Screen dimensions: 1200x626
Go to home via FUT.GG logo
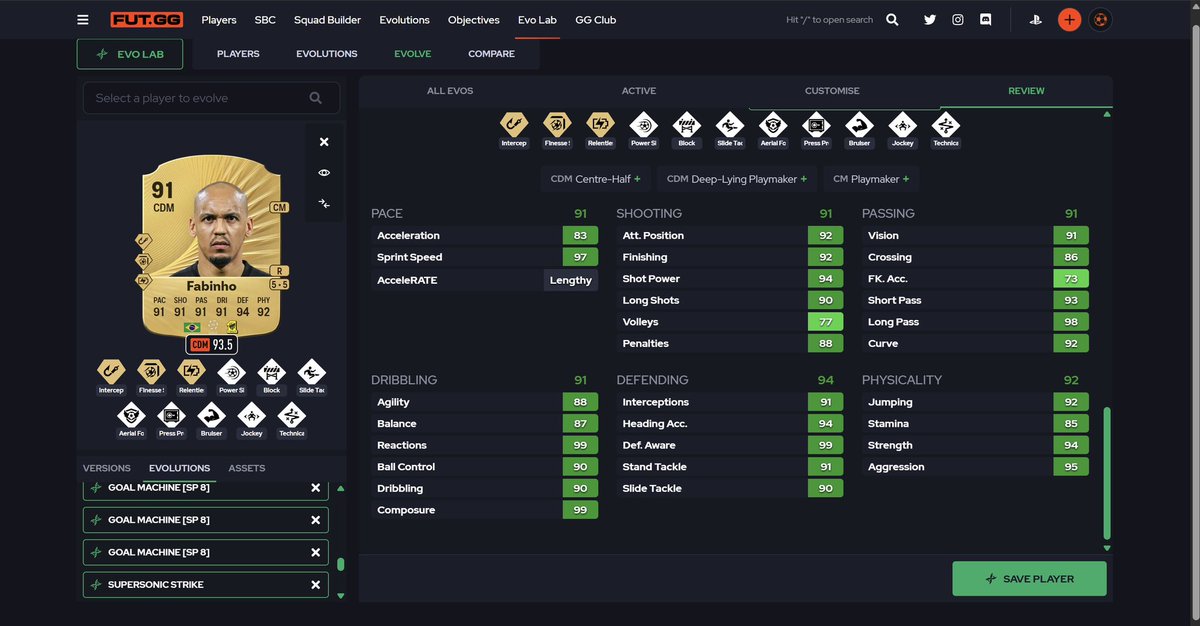[x=145, y=19]
